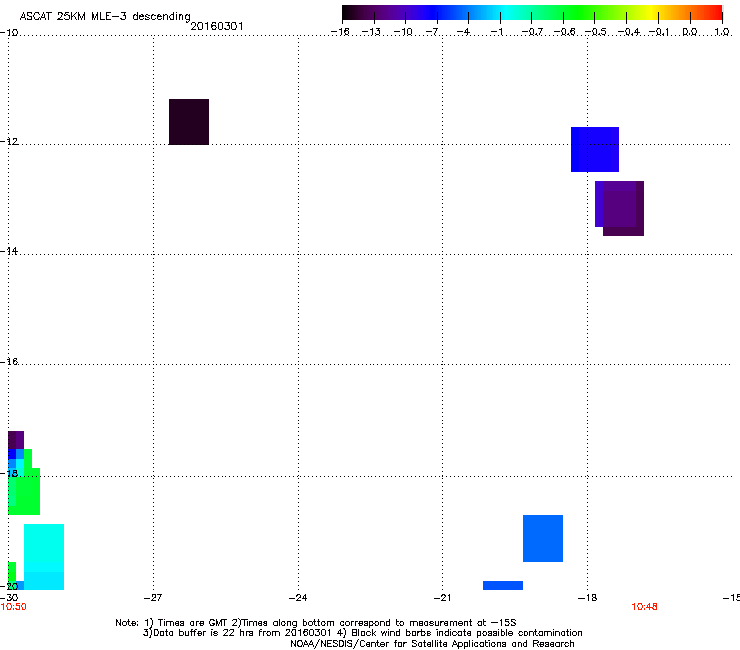This screenshot has width=740, height=650.
Task: Click the blue square cell below latitude -18
Action: (x=543, y=538)
